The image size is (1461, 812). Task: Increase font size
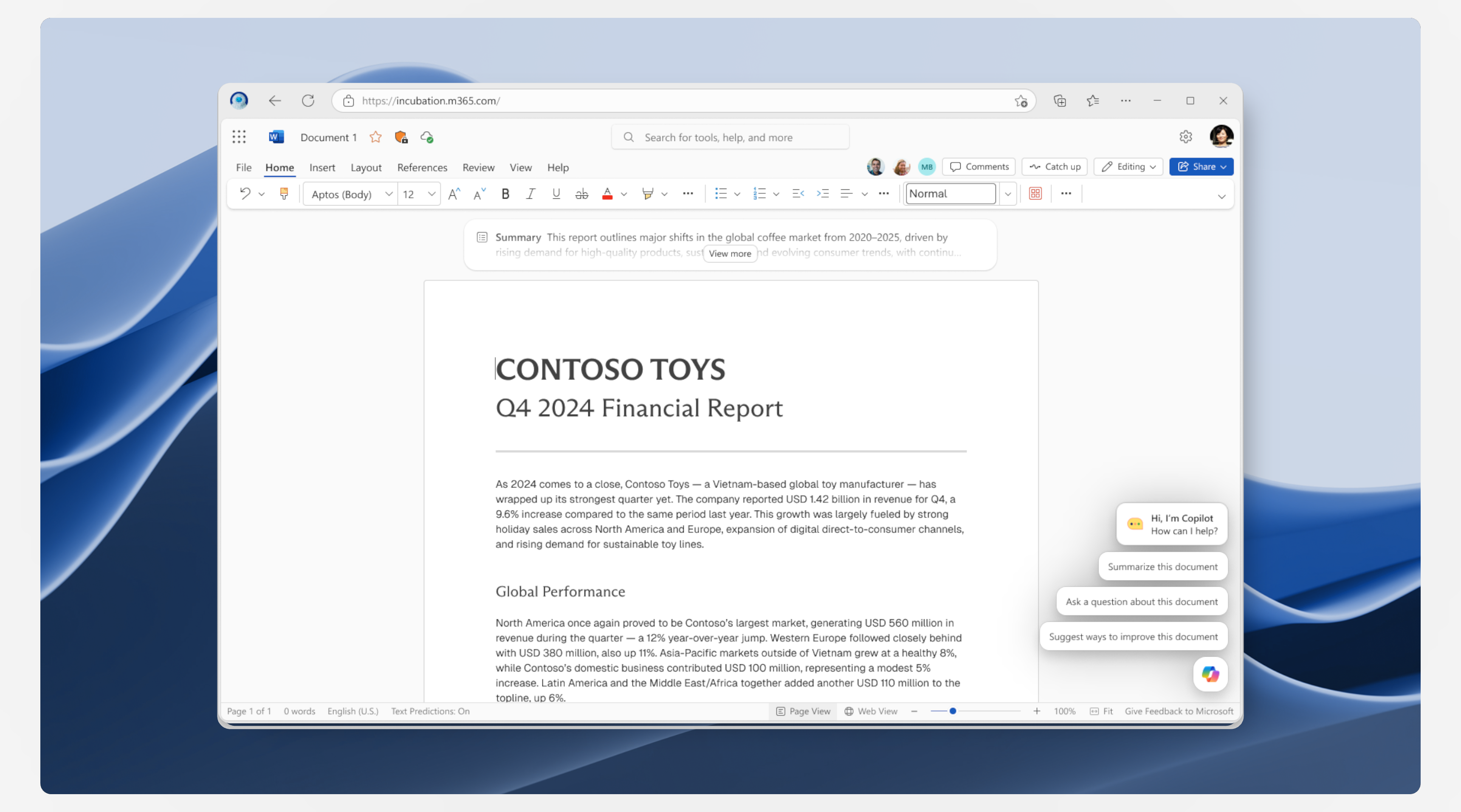click(454, 194)
